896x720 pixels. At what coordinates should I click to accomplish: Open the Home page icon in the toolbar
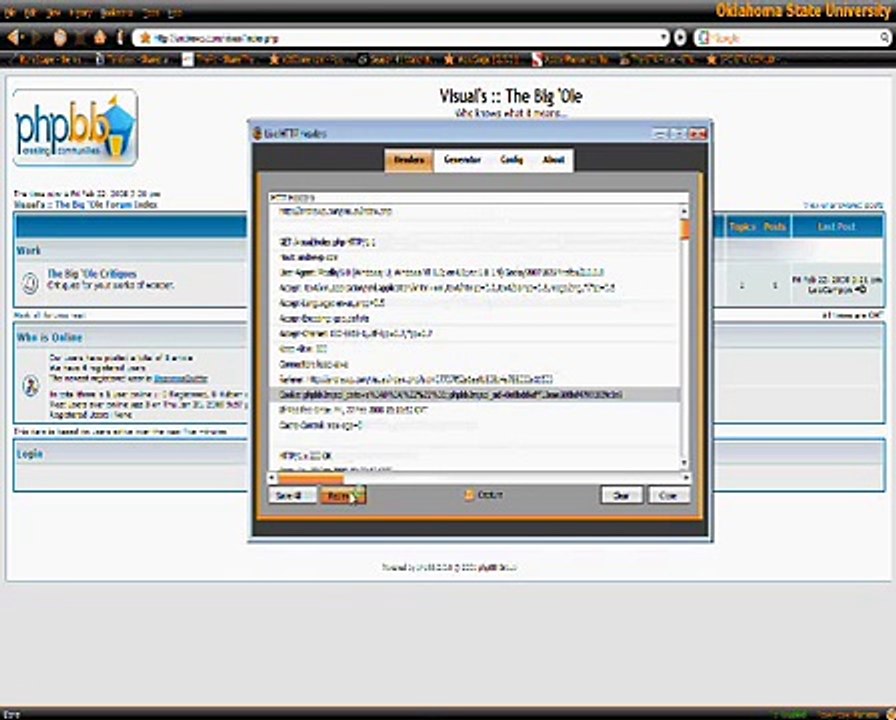pos(100,38)
